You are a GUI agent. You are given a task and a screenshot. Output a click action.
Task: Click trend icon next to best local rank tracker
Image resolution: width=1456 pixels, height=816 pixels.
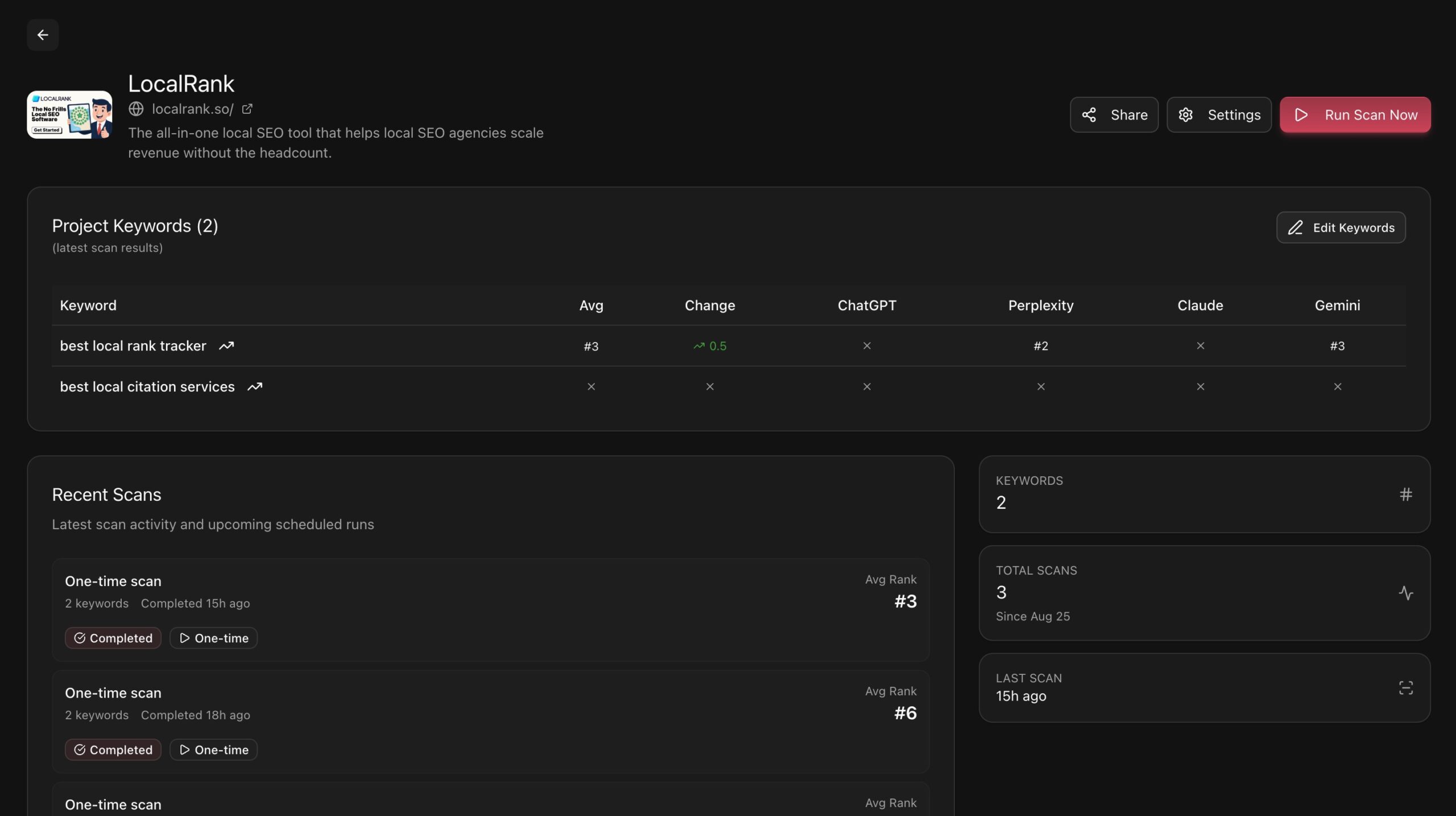pos(226,346)
